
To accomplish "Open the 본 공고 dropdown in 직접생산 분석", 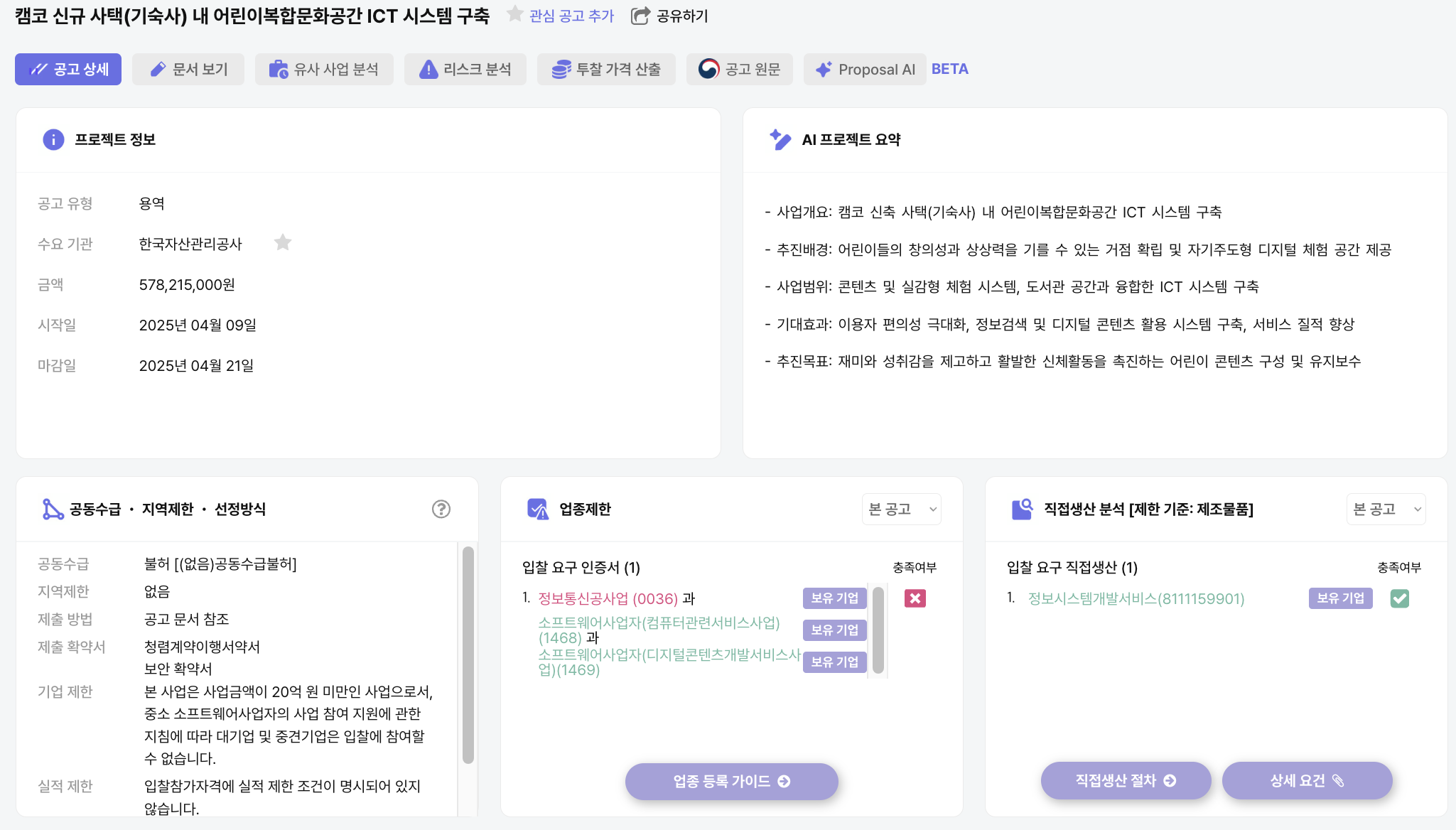I will pos(1386,509).
